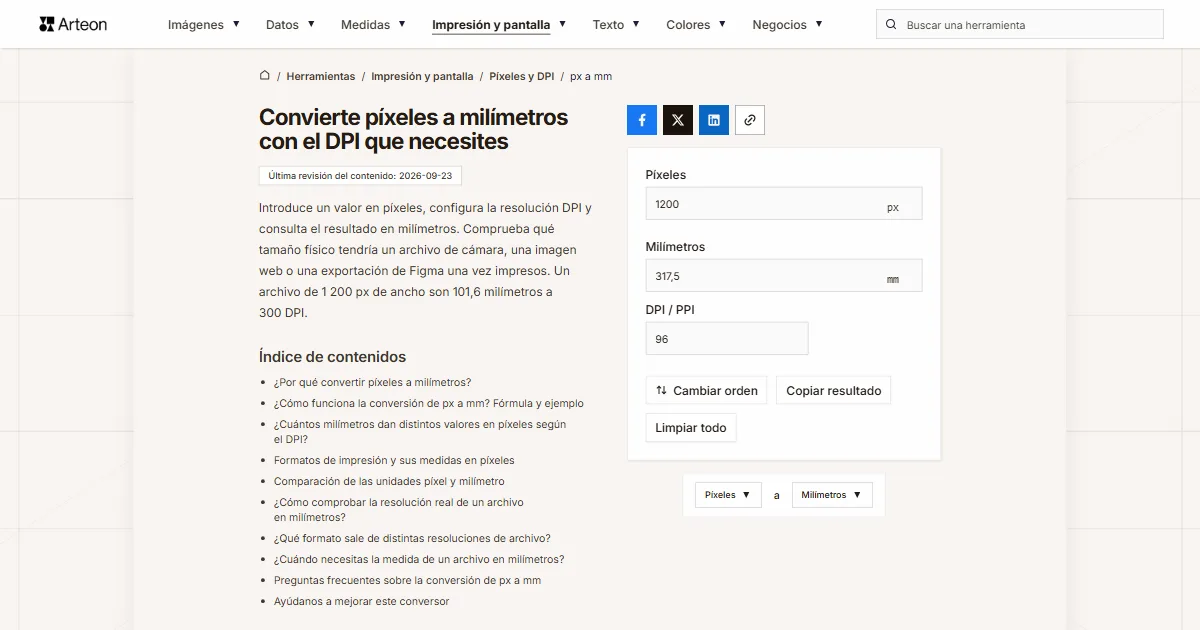Jump to ¿Cómo comprobar la resolución real?
This screenshot has height=630, width=1200.
tap(399, 509)
